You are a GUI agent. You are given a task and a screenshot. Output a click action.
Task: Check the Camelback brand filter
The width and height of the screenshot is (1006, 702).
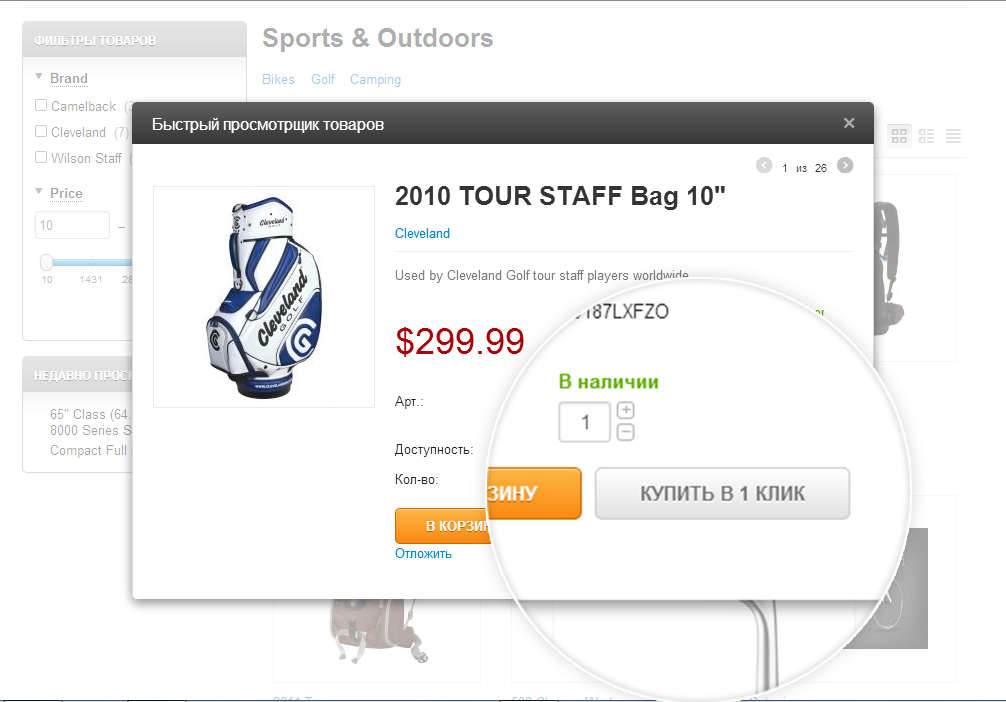41,105
